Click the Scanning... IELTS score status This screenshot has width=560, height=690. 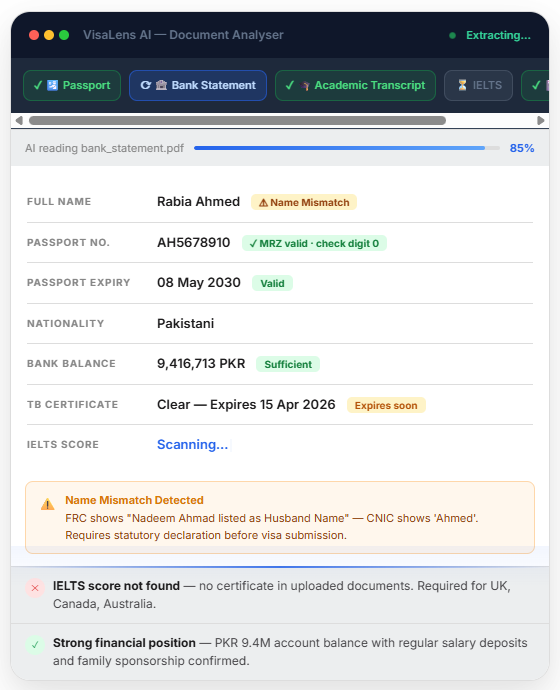point(193,444)
